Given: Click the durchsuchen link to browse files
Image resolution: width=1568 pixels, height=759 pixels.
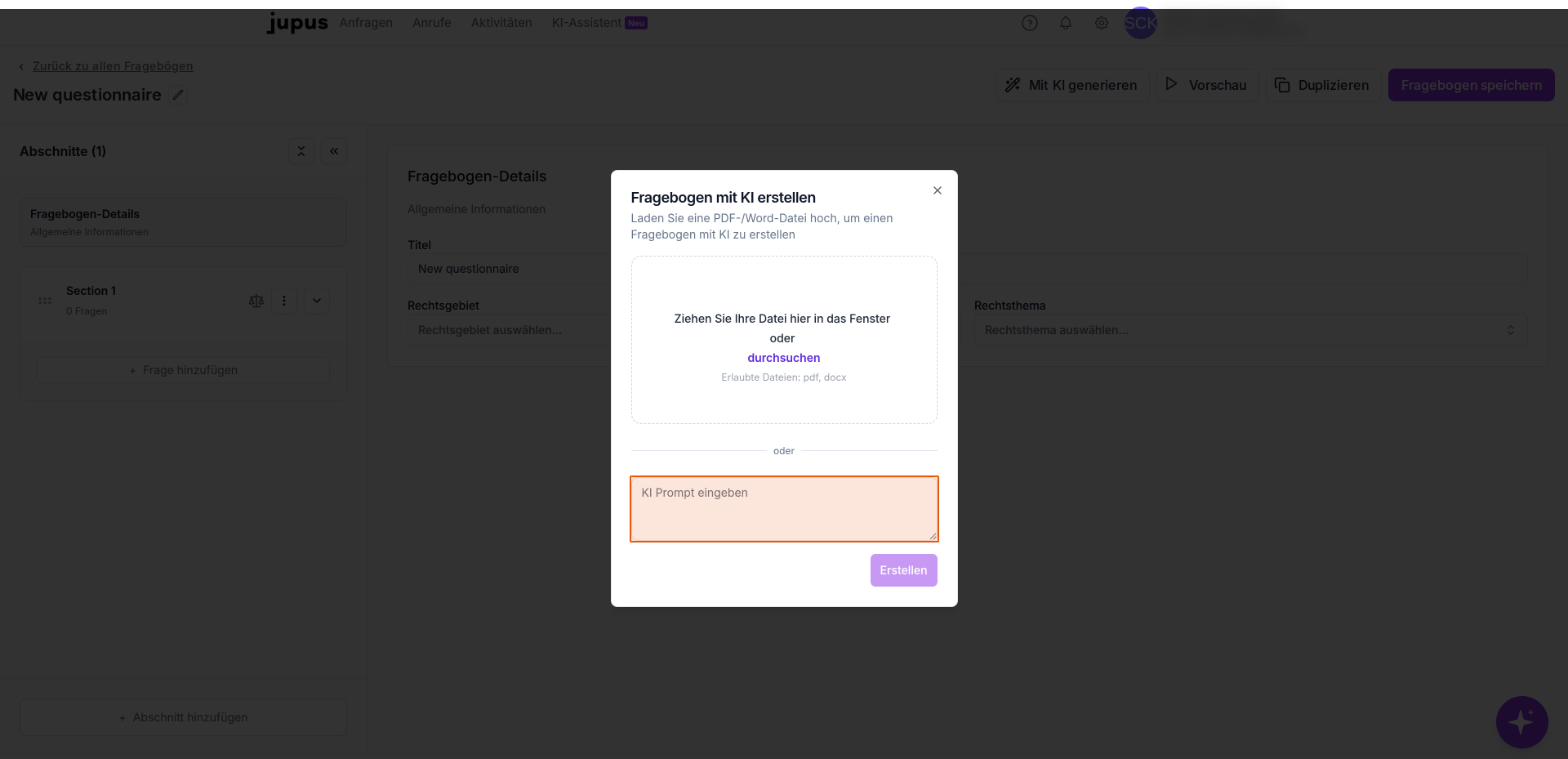Looking at the screenshot, I should (783, 358).
